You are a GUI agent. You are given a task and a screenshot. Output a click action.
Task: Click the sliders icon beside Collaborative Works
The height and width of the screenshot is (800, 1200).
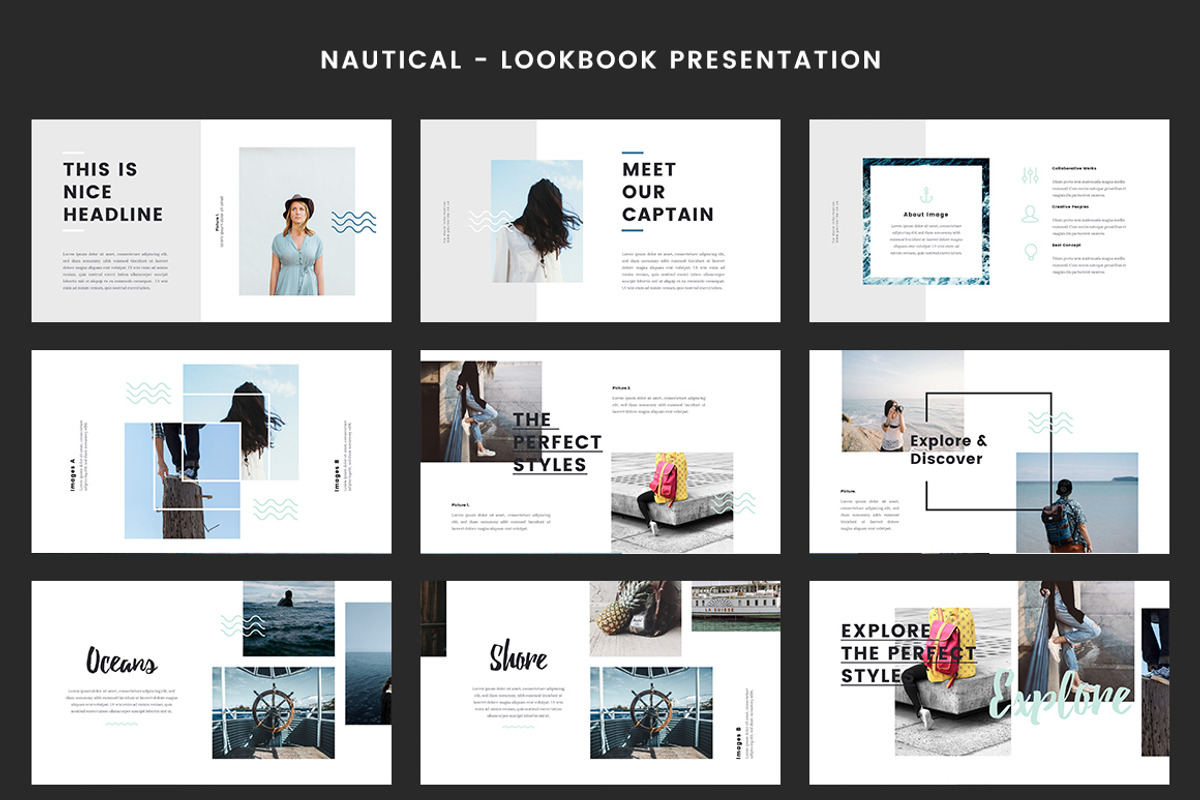(x=1030, y=174)
